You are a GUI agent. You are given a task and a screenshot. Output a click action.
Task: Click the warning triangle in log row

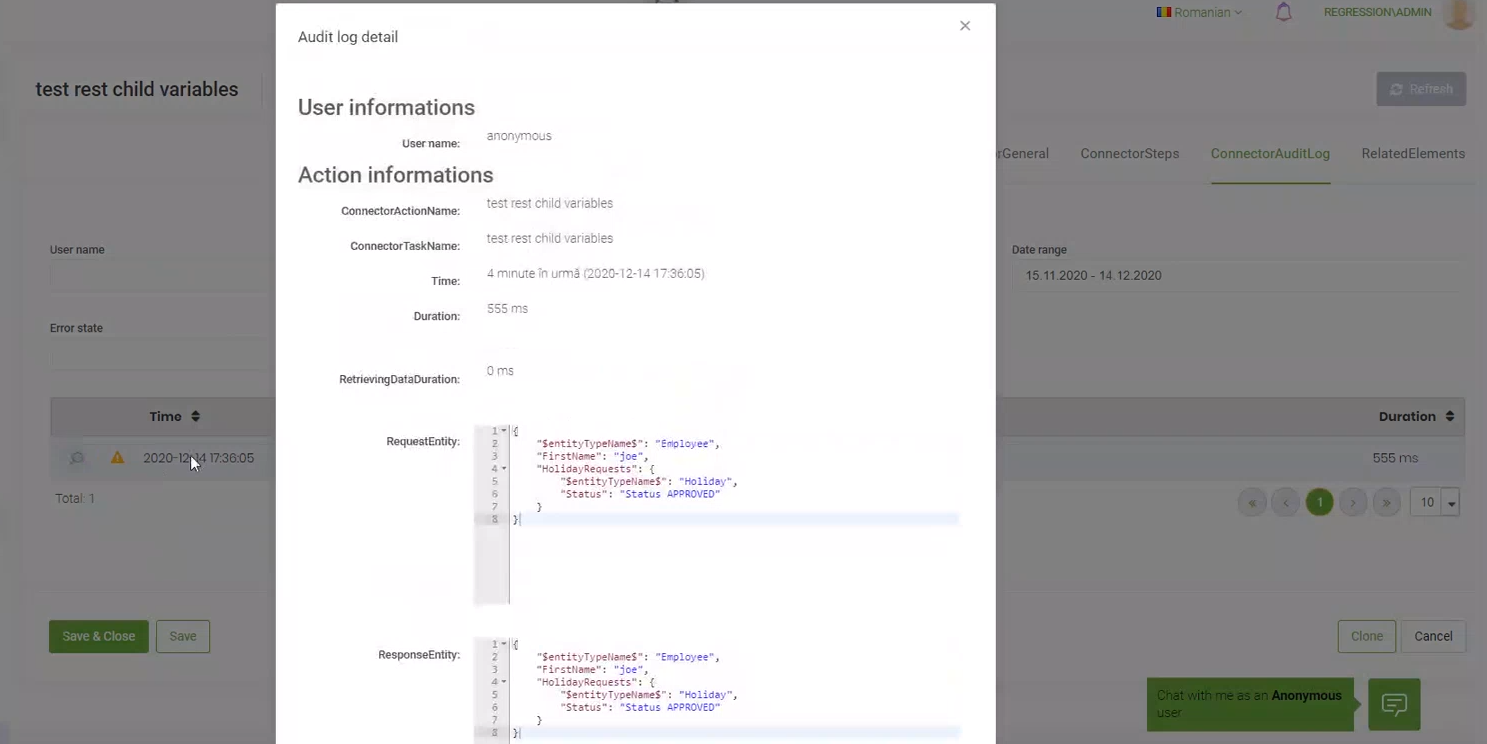coord(117,458)
